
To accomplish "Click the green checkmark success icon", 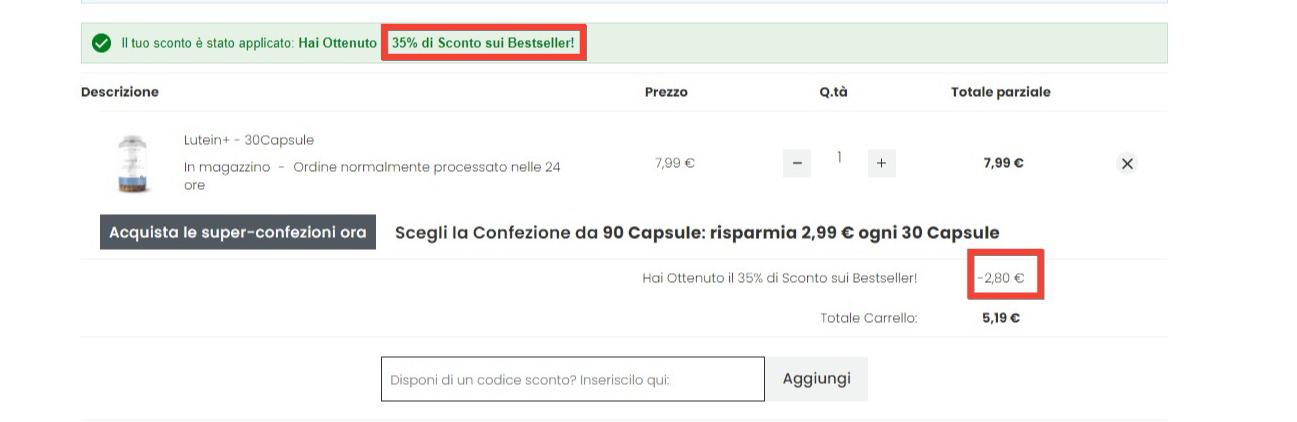I will tap(100, 44).
